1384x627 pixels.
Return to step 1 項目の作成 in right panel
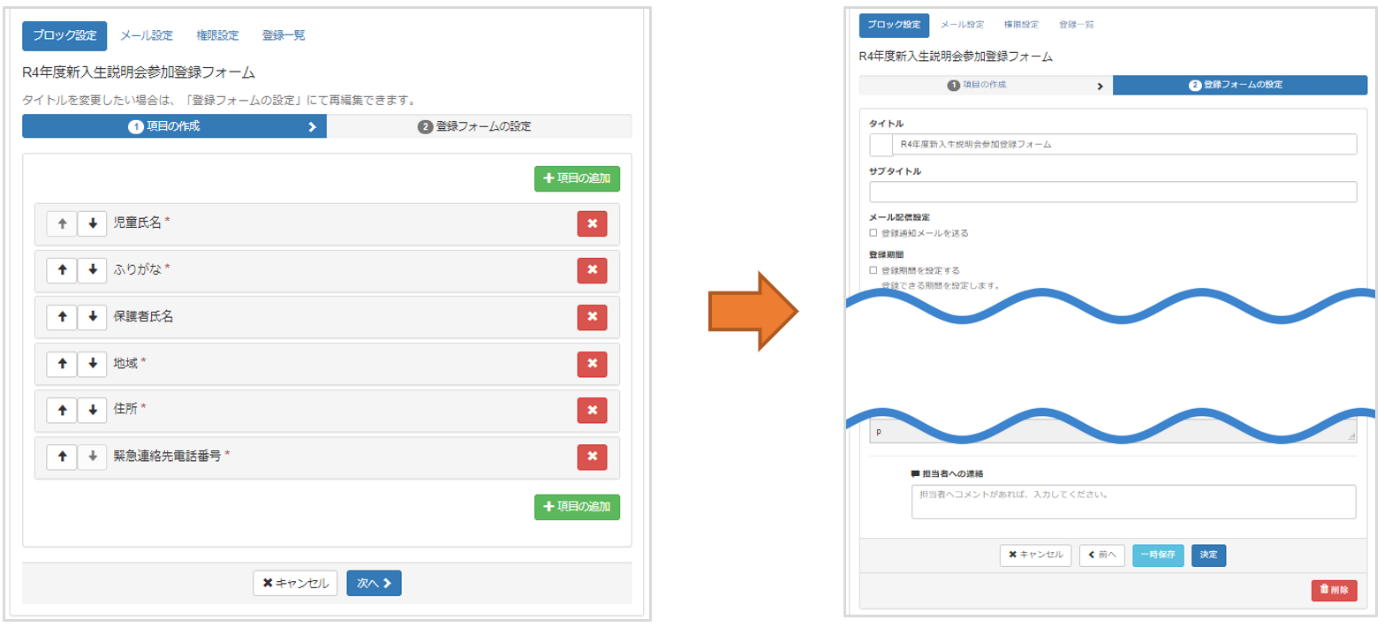pyautogui.click(x=984, y=85)
